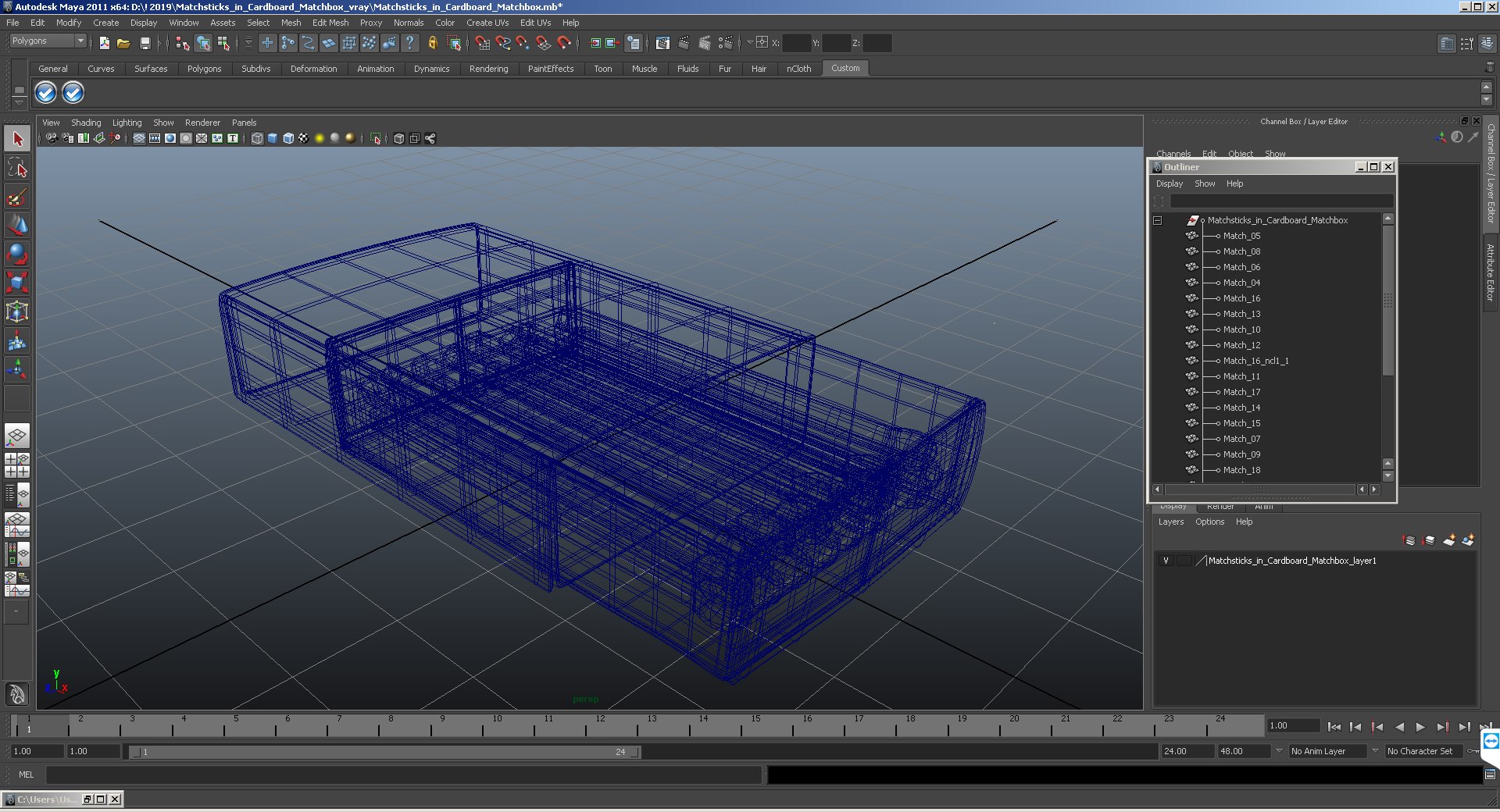The height and width of the screenshot is (812, 1500).
Task: Select the Scale tool
Action: (17, 283)
